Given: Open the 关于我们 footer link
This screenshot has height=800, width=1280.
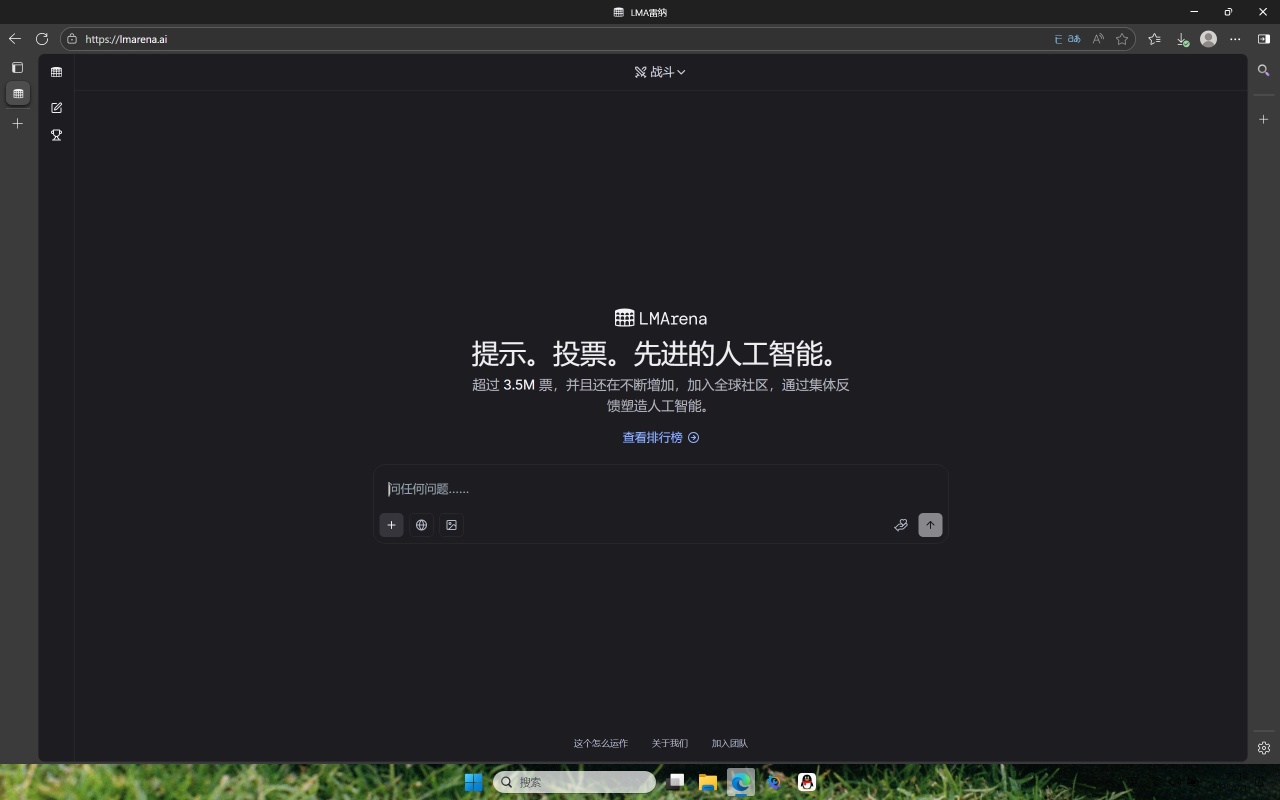Looking at the screenshot, I should (670, 743).
